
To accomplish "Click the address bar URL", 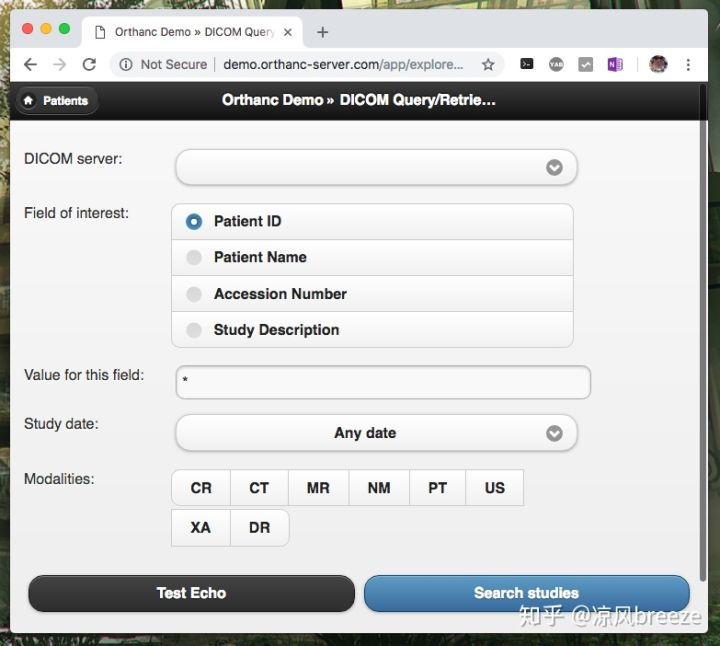I will pyautogui.click(x=343, y=64).
